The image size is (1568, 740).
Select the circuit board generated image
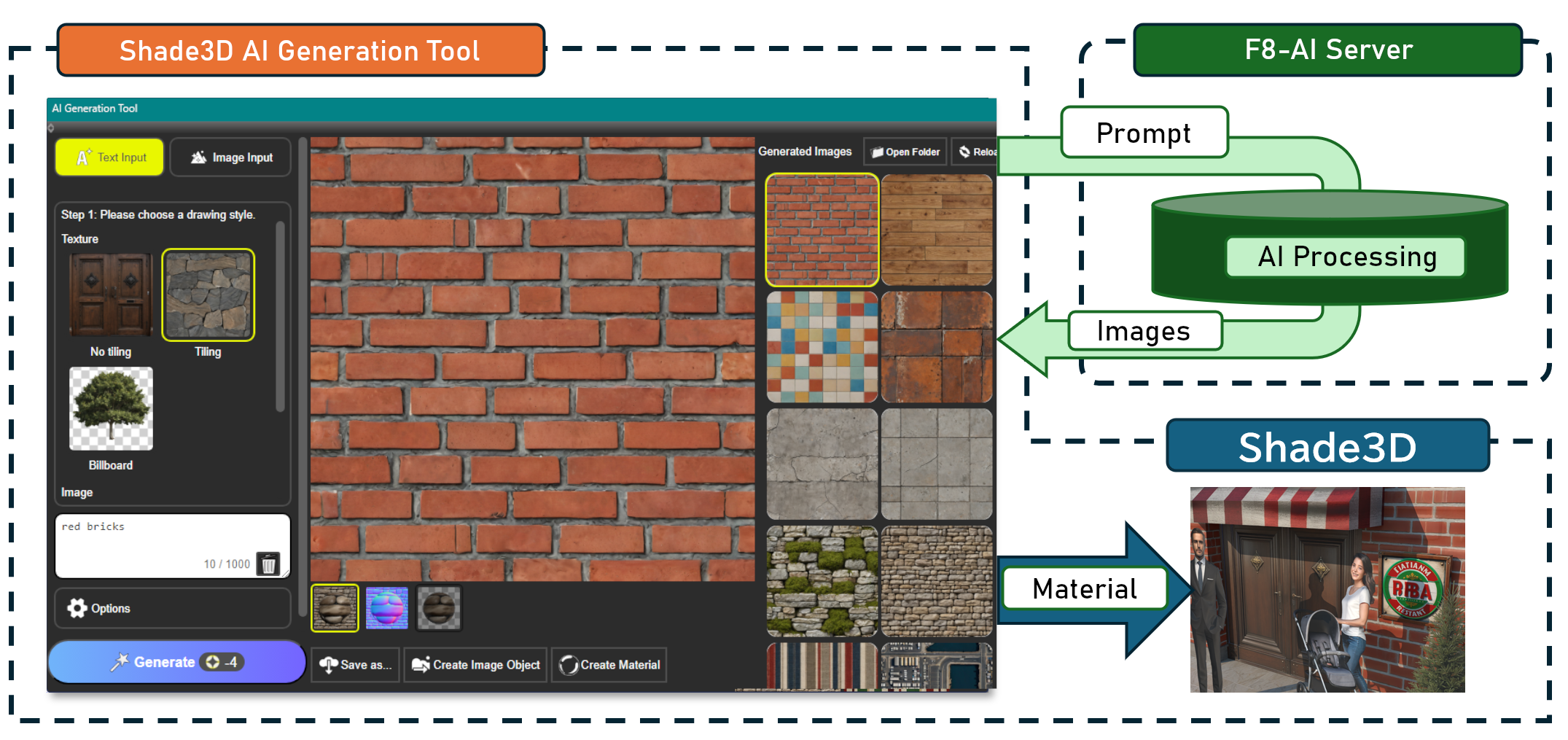[937, 666]
